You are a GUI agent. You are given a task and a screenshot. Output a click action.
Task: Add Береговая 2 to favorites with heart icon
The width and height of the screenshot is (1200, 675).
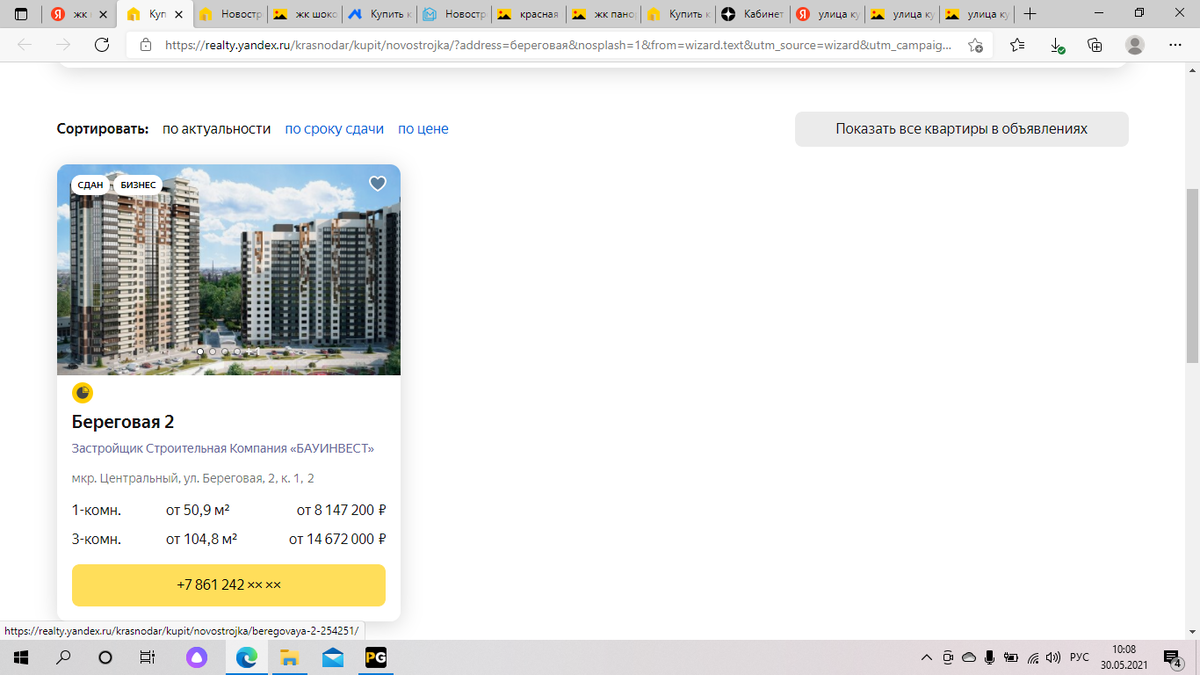[x=377, y=184]
